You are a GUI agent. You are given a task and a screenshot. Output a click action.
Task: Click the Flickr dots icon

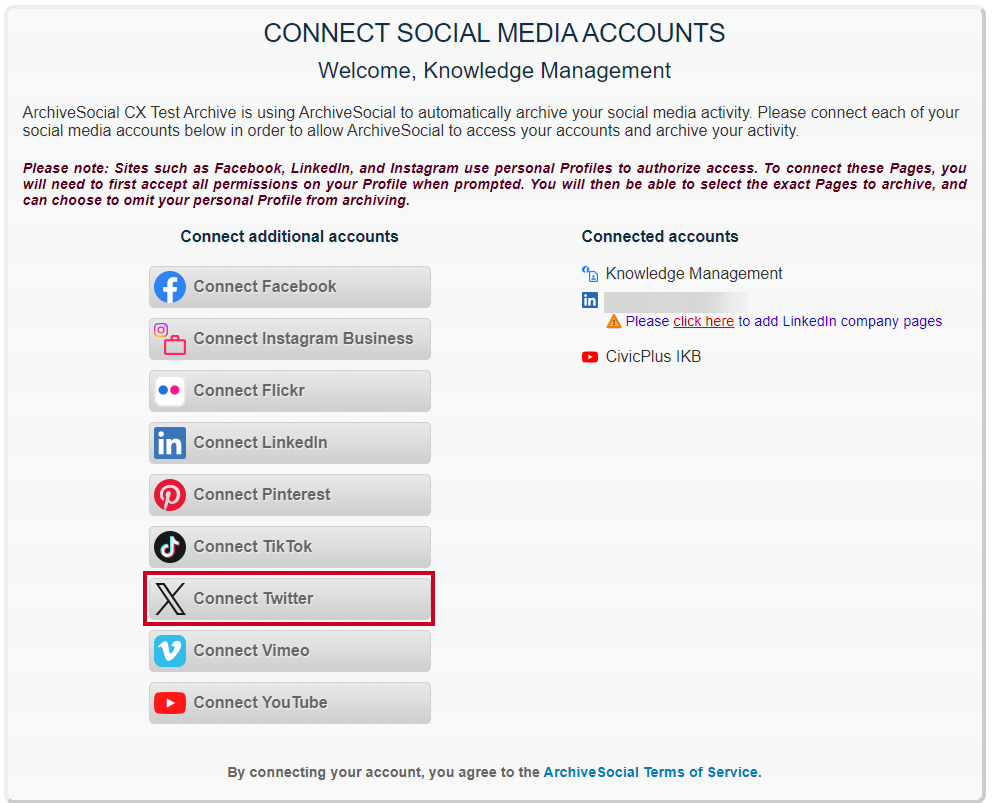170,391
